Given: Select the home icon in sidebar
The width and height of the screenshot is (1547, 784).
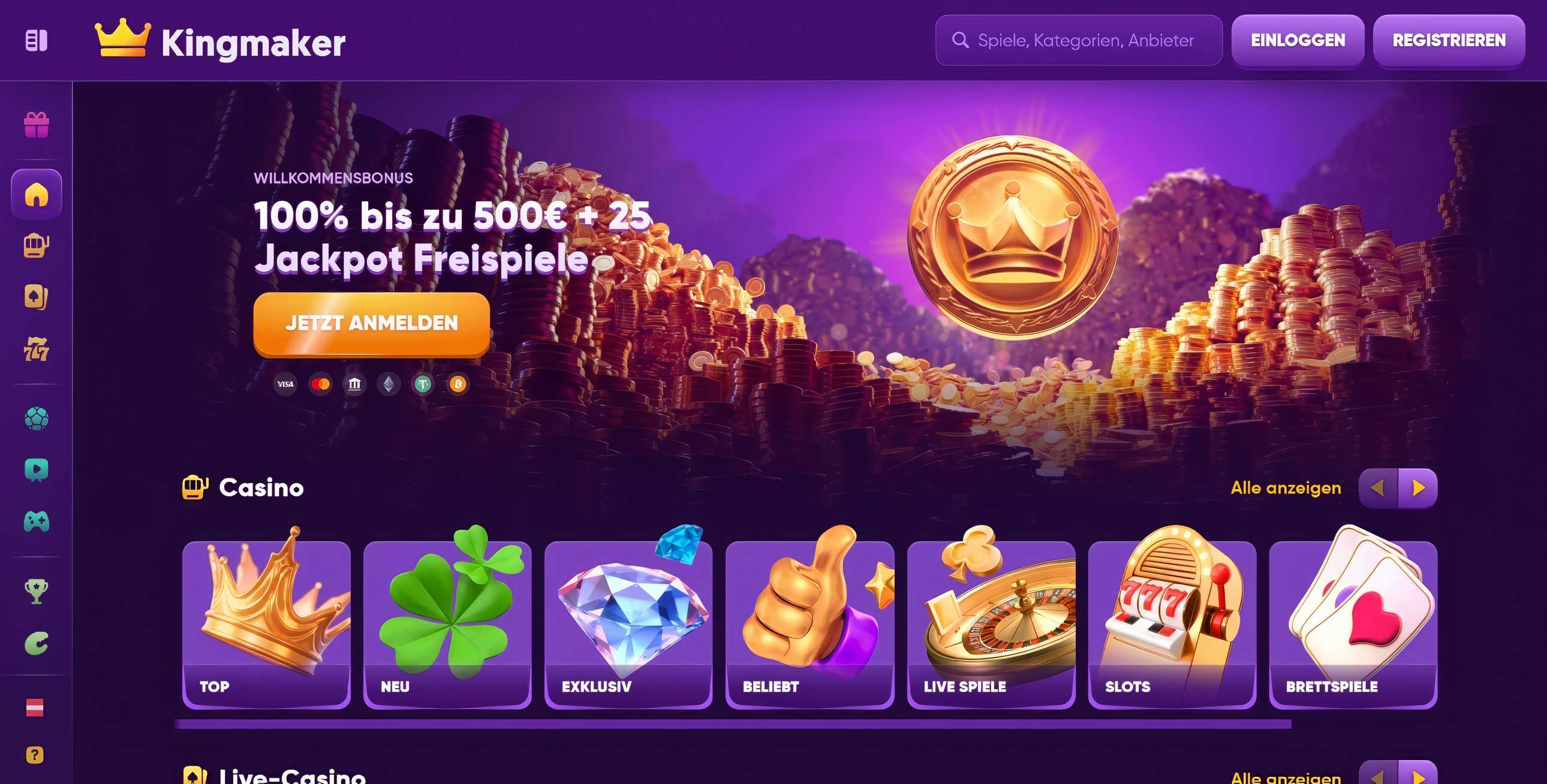Looking at the screenshot, I should pos(37,194).
